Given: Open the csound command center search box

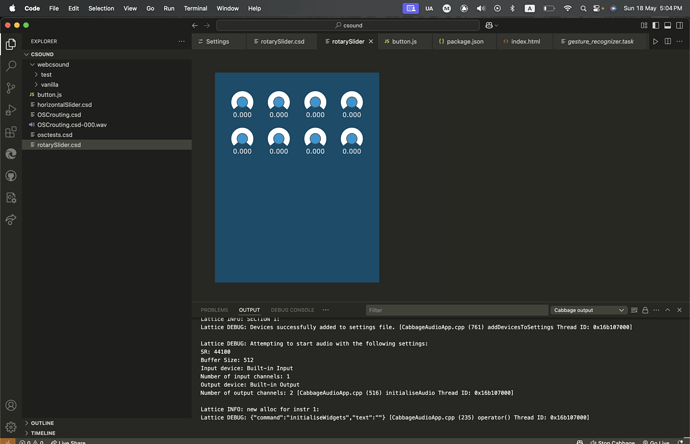Looking at the screenshot, I should click(348, 26).
